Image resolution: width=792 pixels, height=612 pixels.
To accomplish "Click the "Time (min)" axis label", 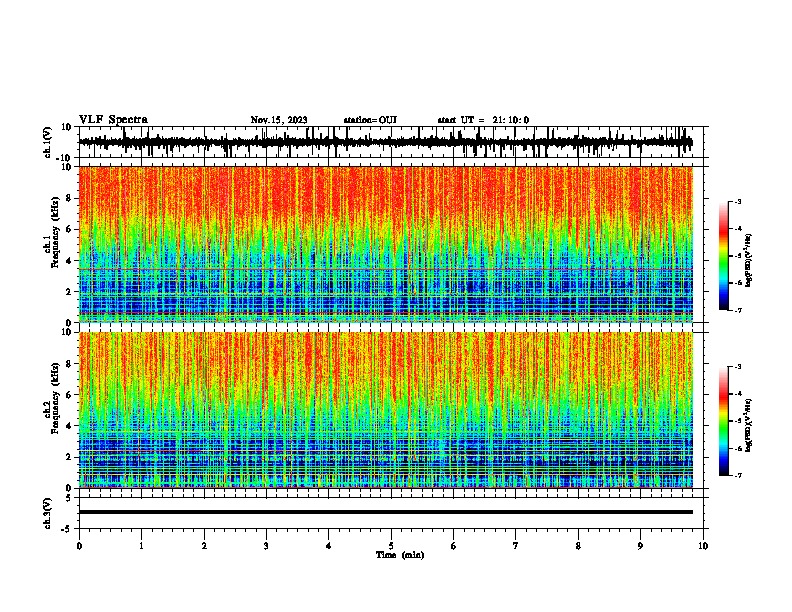I will coord(400,555).
